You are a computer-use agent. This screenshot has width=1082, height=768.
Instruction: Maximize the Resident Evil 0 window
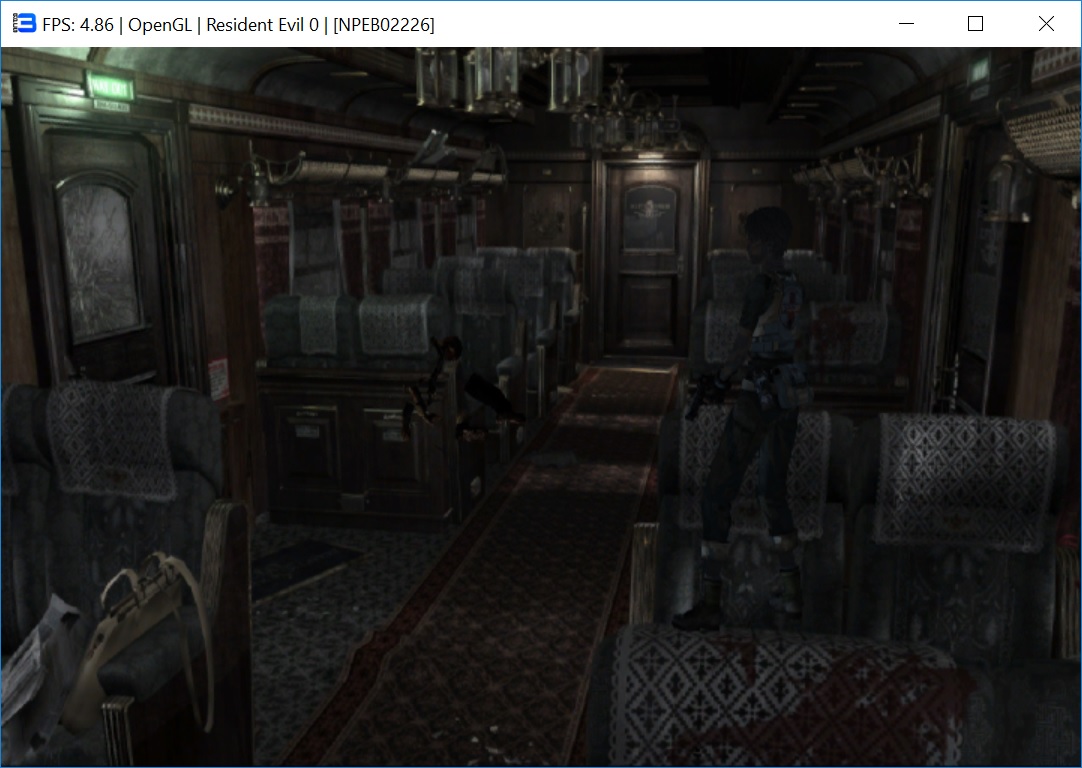[975, 24]
